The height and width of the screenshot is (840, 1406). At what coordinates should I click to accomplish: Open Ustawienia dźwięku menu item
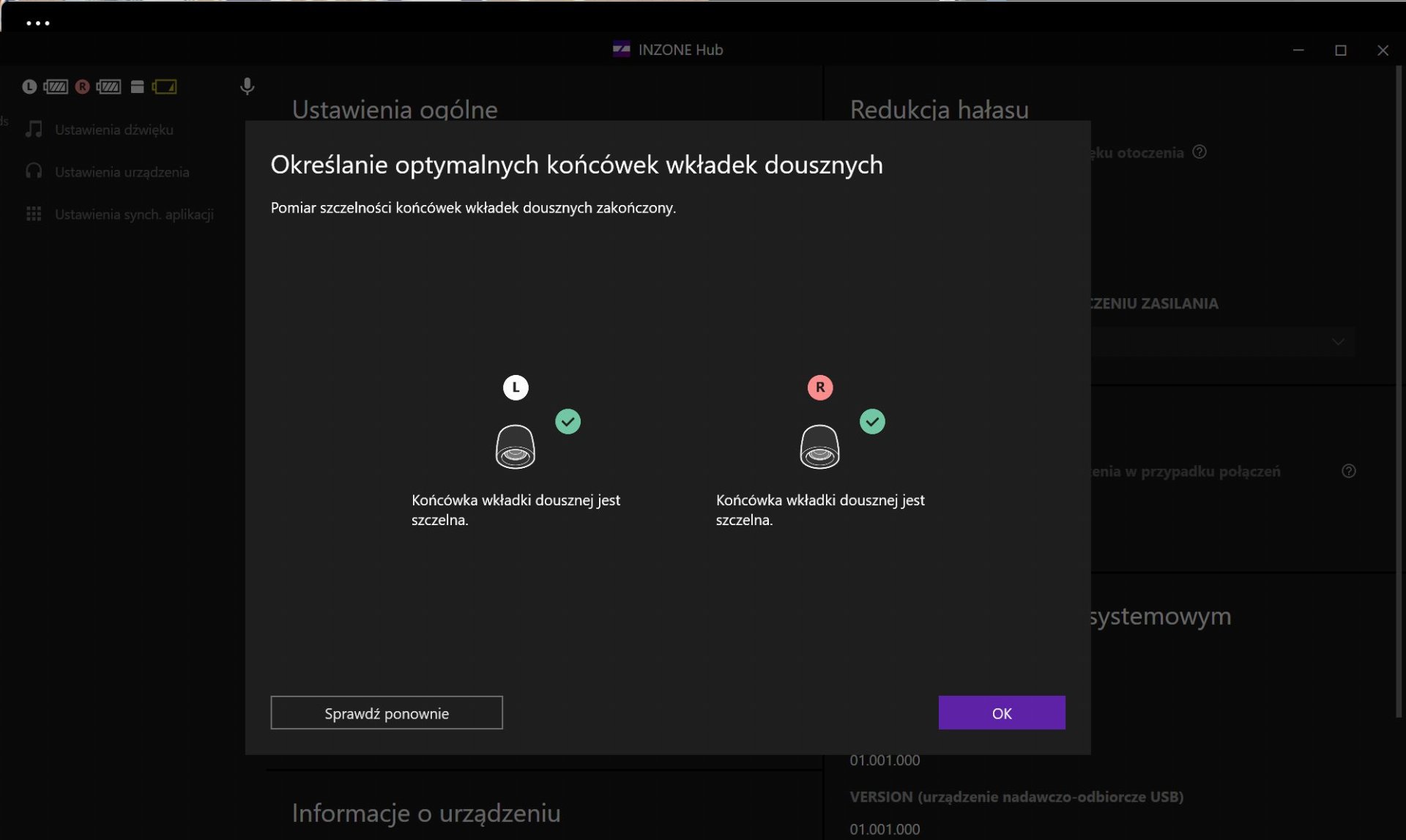click(x=114, y=130)
